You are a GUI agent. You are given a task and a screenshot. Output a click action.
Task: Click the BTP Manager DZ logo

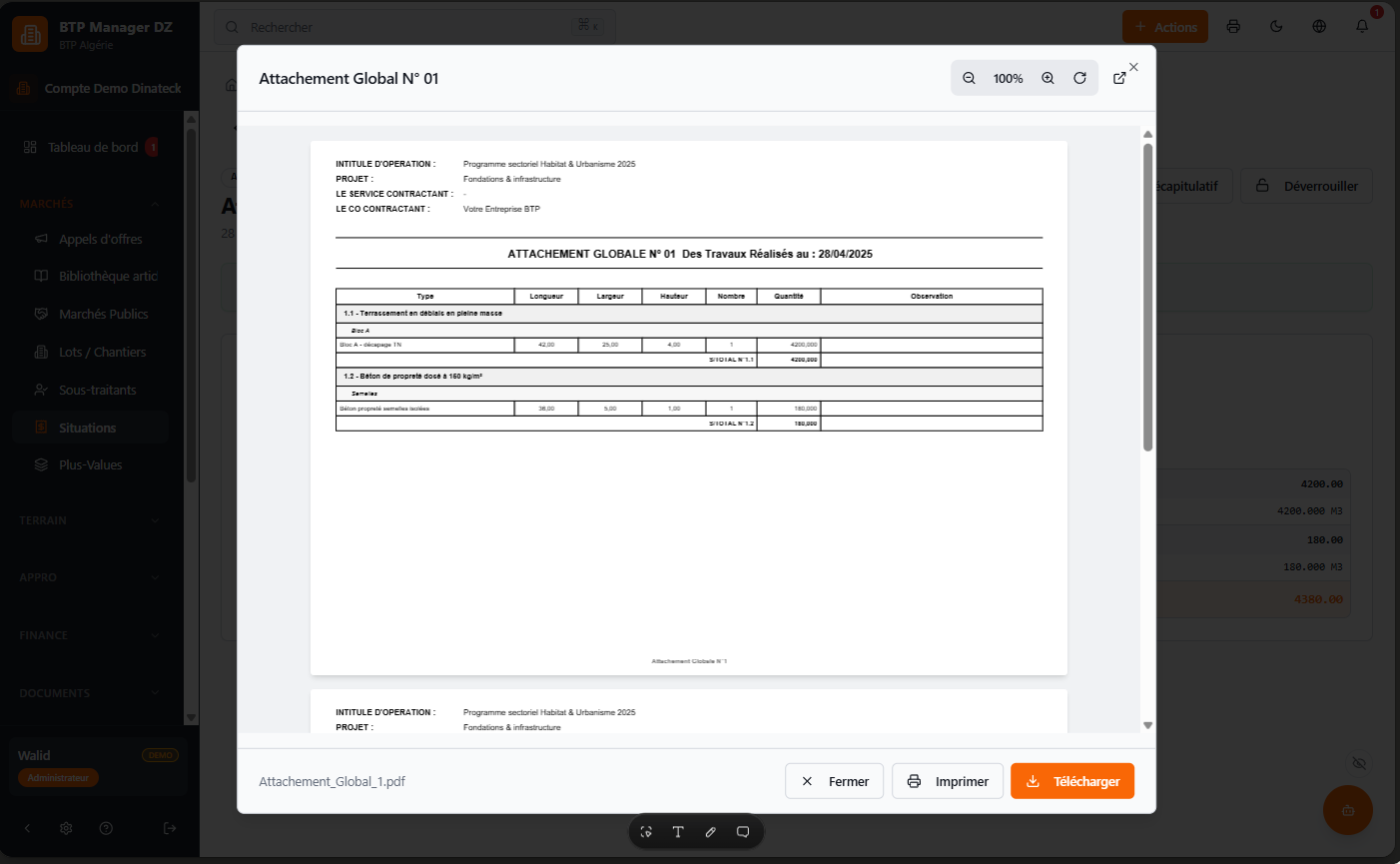click(x=30, y=34)
